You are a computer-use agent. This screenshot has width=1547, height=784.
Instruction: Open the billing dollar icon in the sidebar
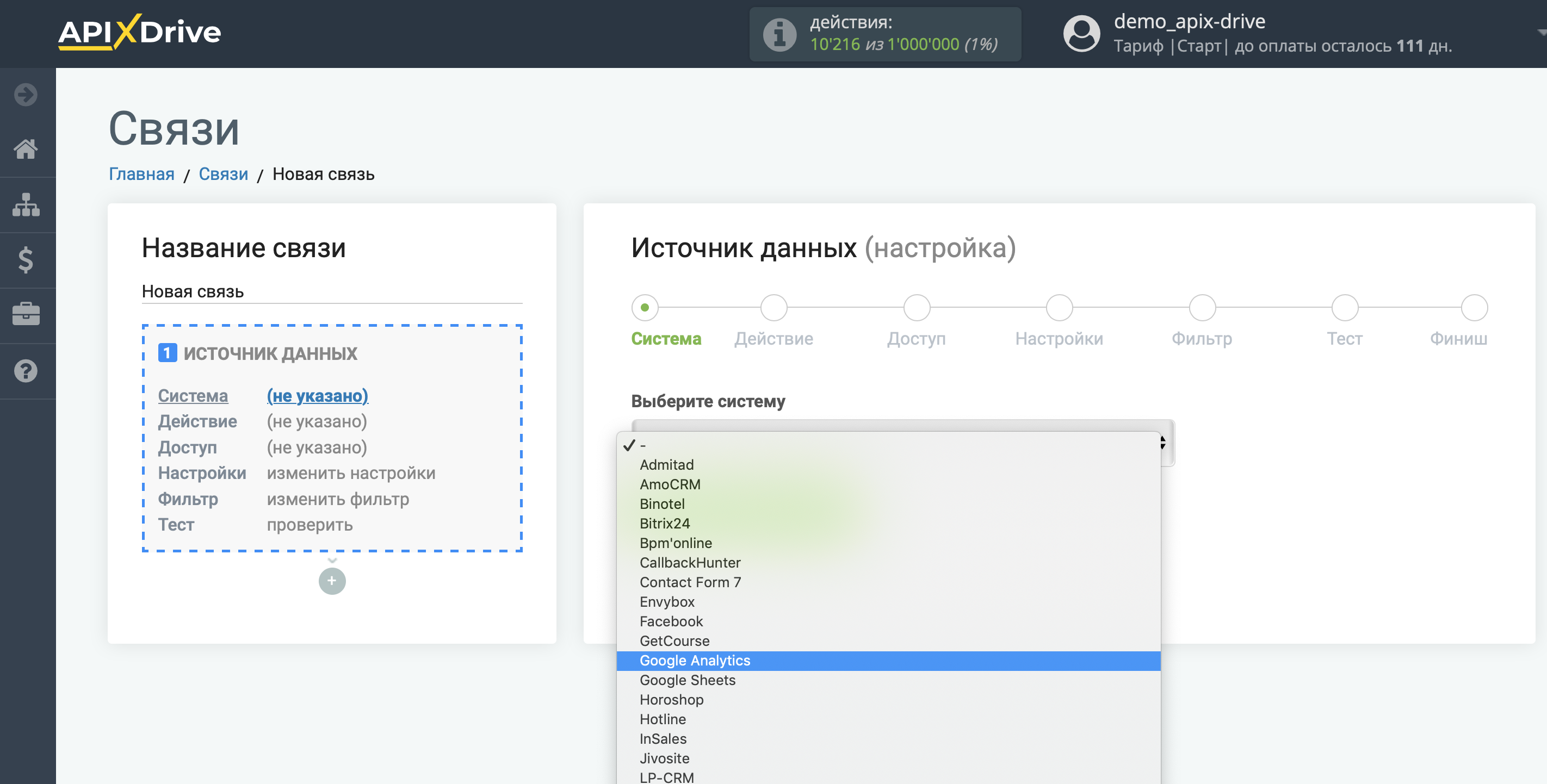26,259
